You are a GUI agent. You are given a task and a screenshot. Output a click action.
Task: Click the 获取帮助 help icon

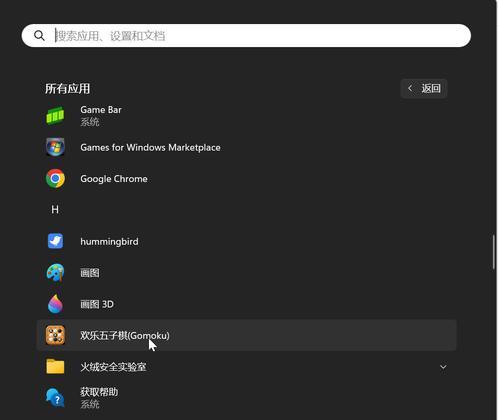[55, 398]
